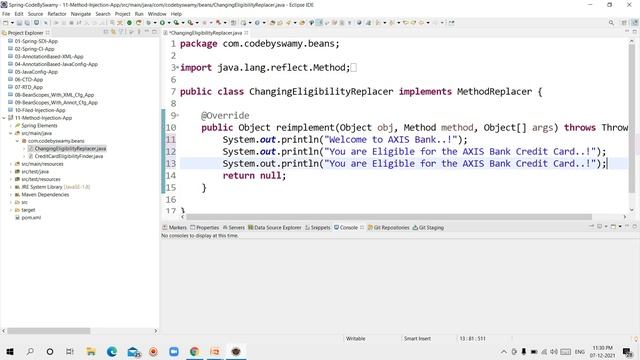The width and height of the screenshot is (640, 360).
Task: Show hidden tray icons chevron
Action: [x=504, y=351]
